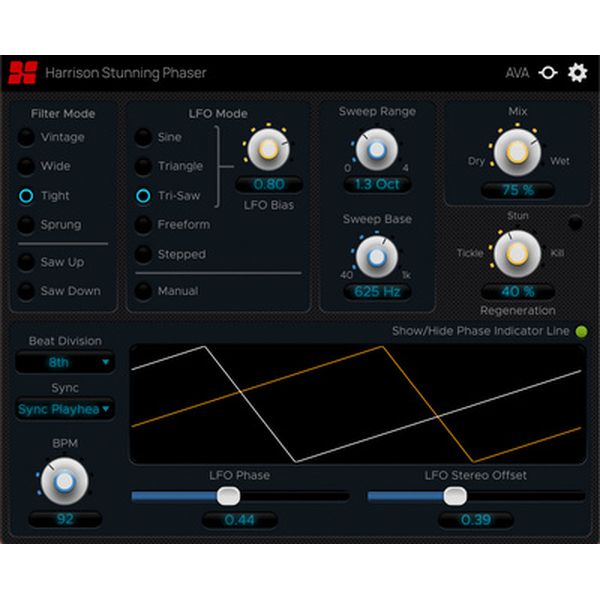Image resolution: width=600 pixels, height=600 pixels.
Task: Click the LFO Stereo Offset slider handle
Action: [455, 495]
